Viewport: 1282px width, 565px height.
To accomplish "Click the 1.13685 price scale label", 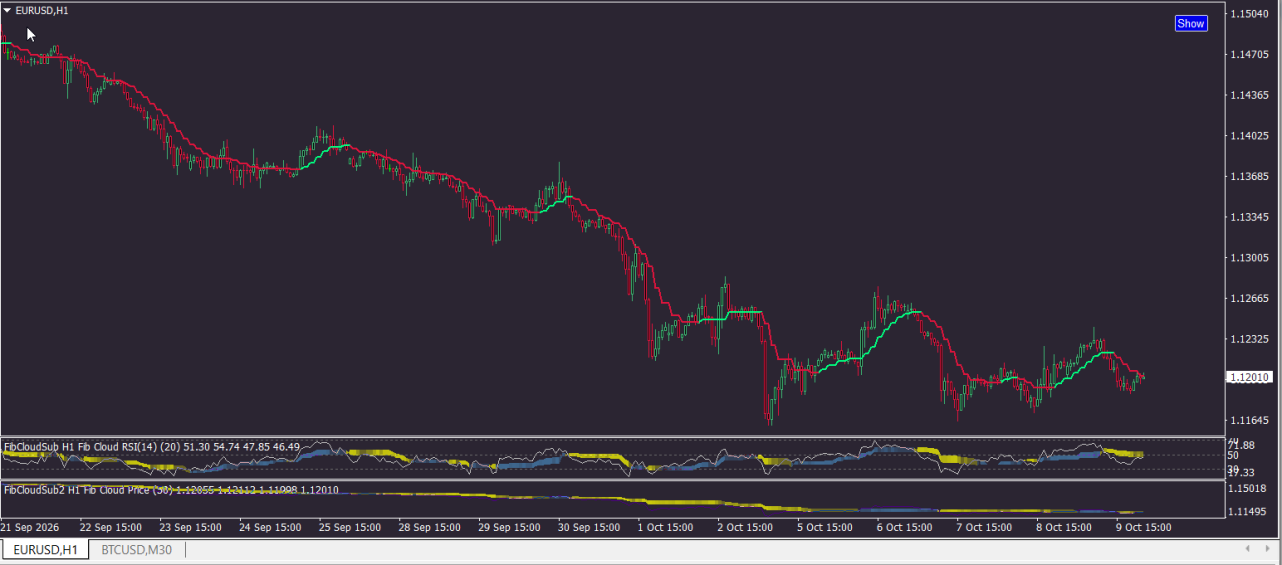I will [x=1250, y=177].
